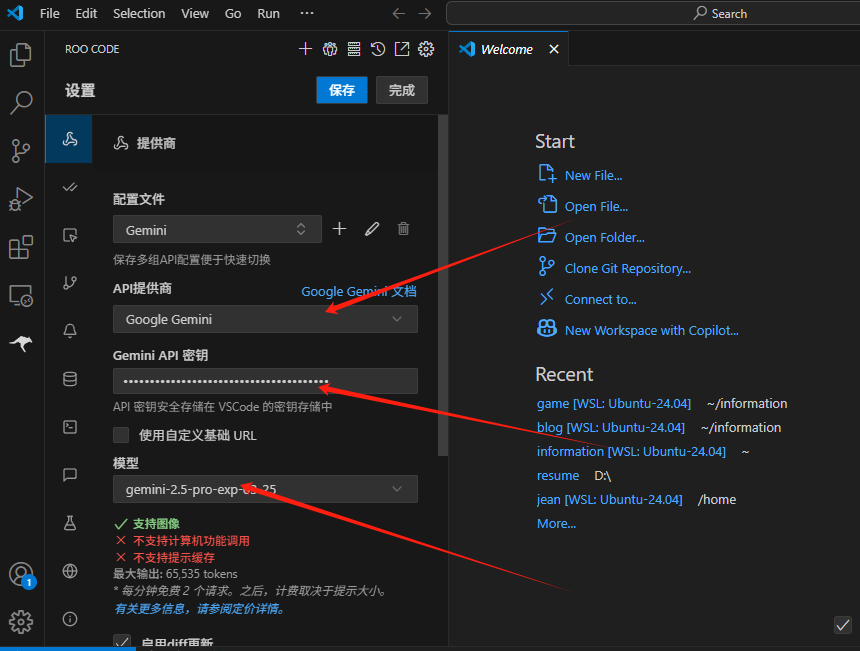Click Connect to... link
Viewport: 860px width, 651px height.
pos(601,299)
